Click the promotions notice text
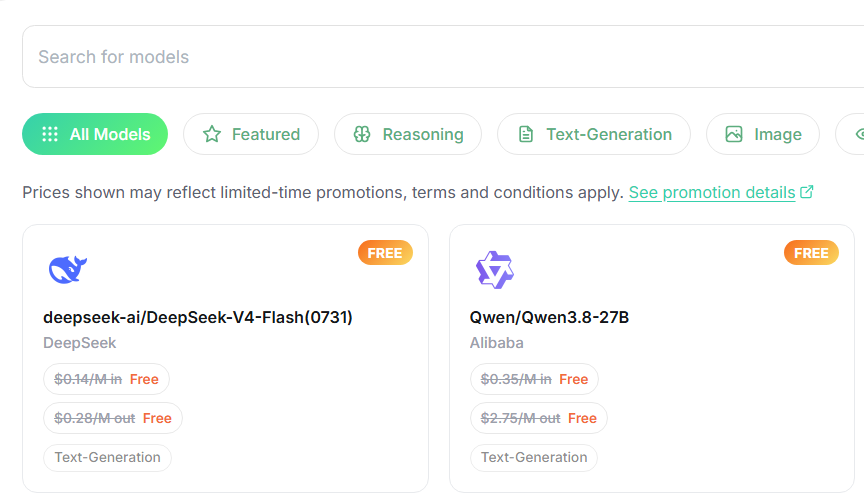The width and height of the screenshot is (864, 501). click(323, 192)
